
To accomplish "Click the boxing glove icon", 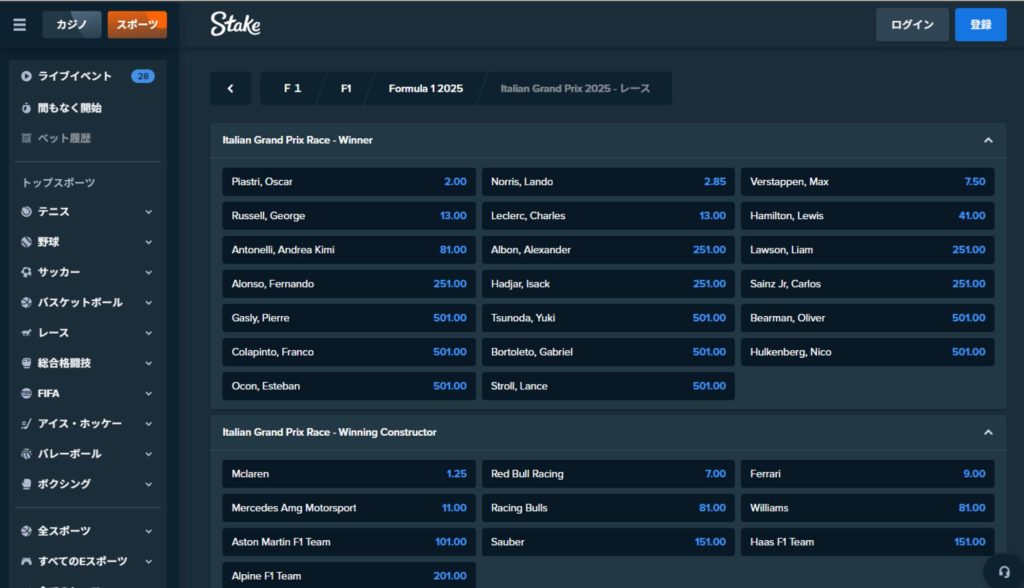I will [26, 484].
